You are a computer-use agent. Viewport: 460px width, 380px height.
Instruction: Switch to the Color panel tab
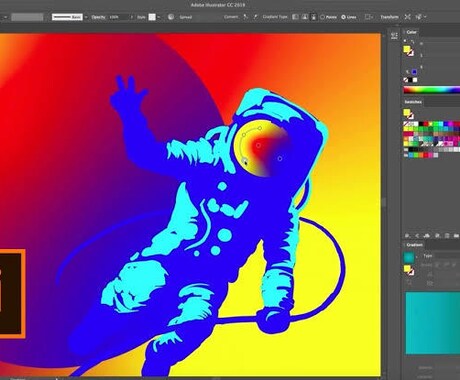point(411,32)
